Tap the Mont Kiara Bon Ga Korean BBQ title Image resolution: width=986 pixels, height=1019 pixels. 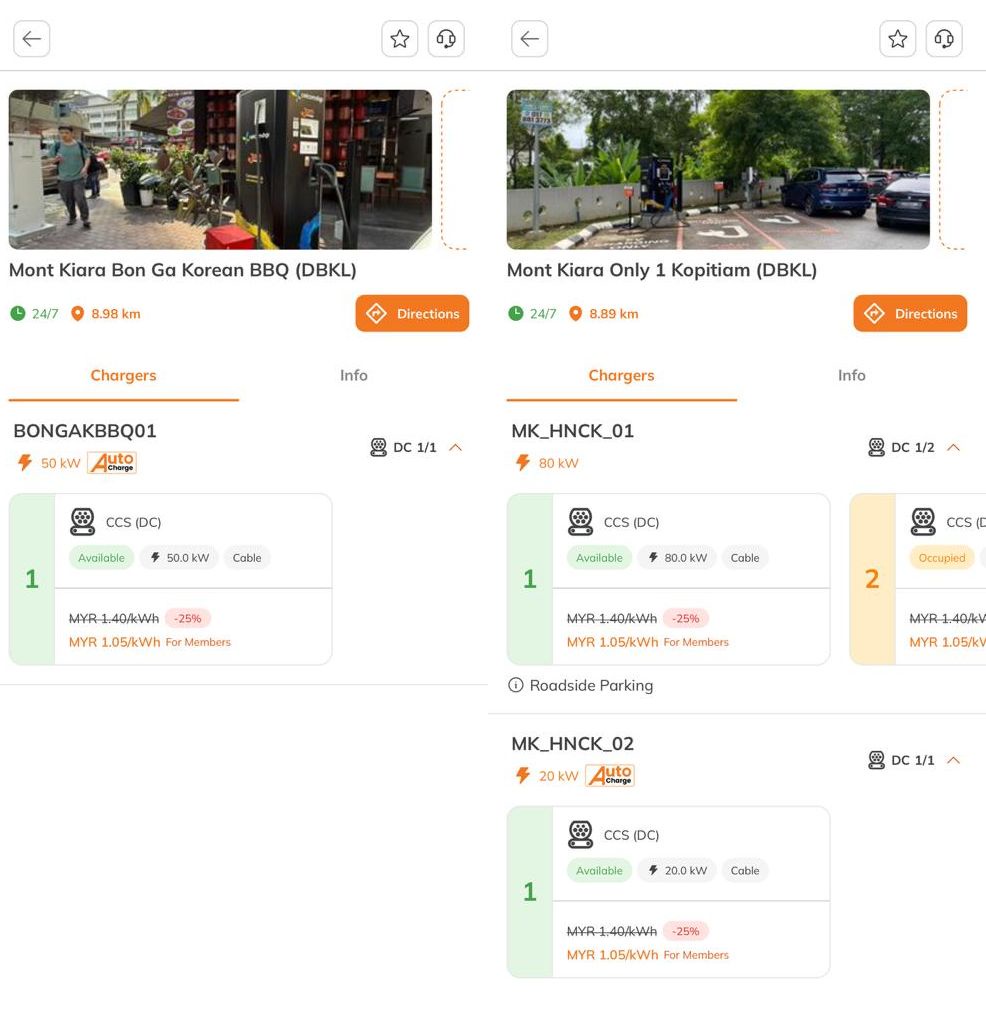click(x=183, y=270)
